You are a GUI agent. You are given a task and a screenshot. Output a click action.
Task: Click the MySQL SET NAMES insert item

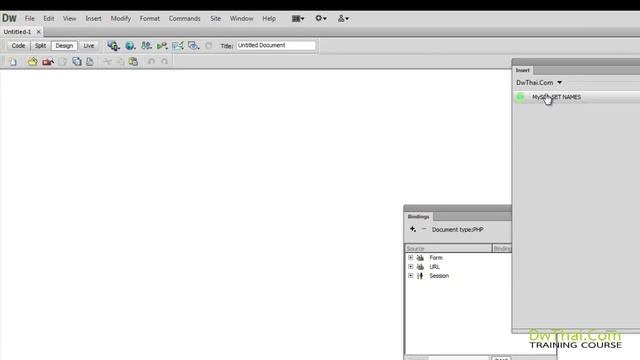576,97
